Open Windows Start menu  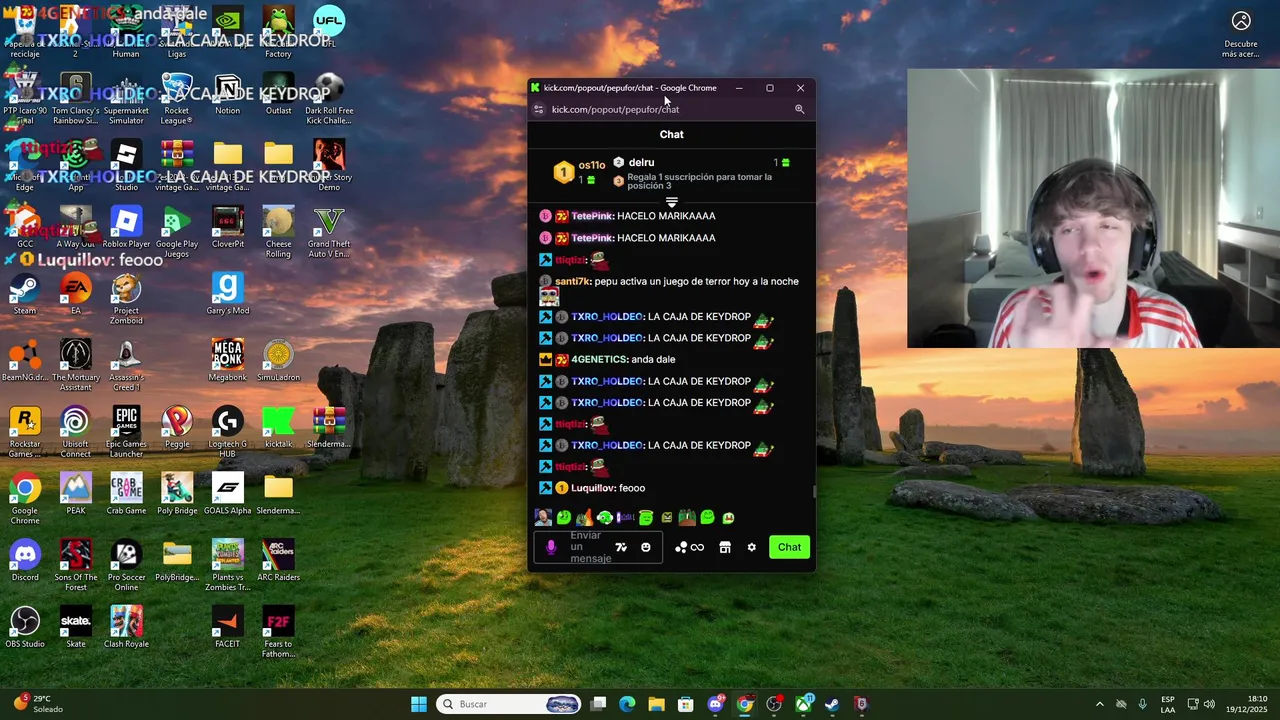(419, 704)
